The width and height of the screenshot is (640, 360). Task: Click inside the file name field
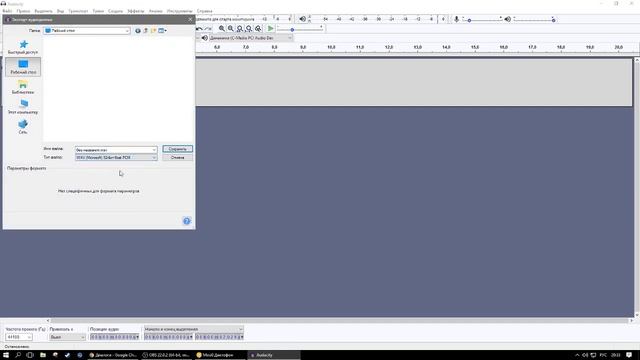click(113, 150)
